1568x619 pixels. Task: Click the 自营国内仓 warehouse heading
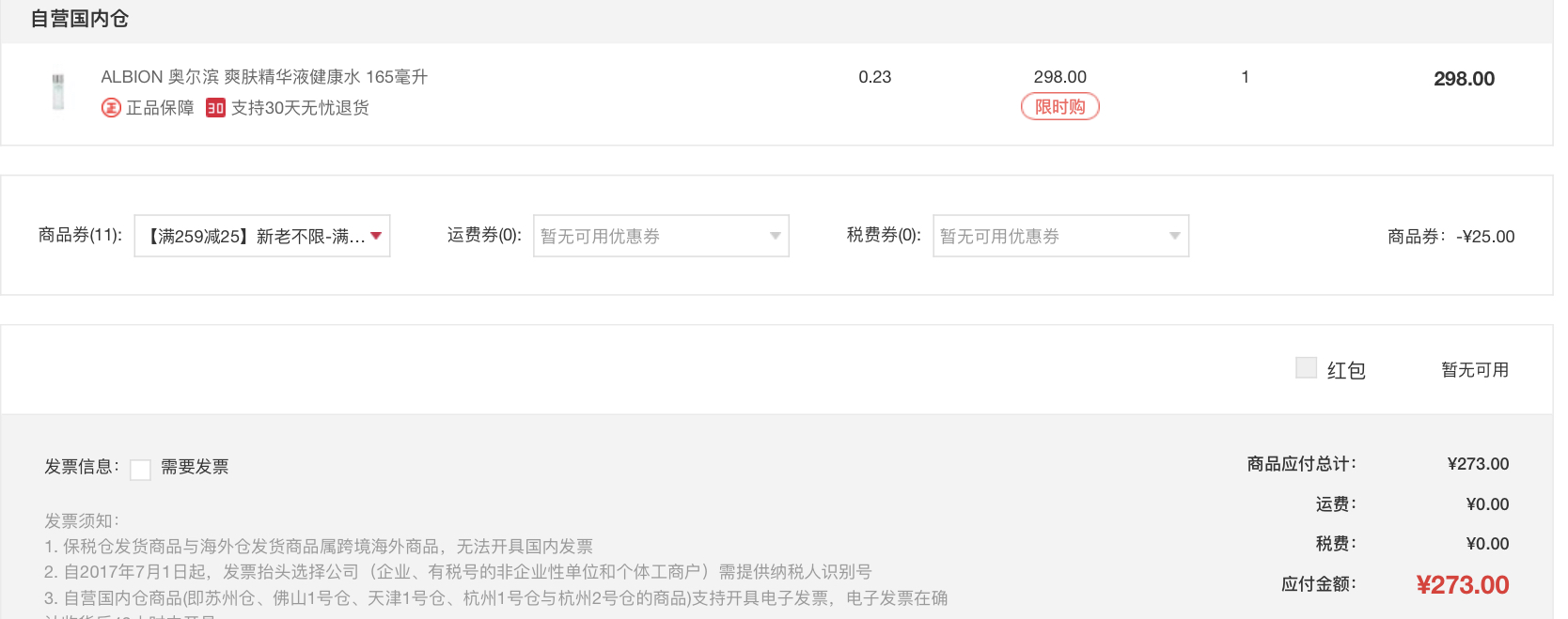coord(79,19)
